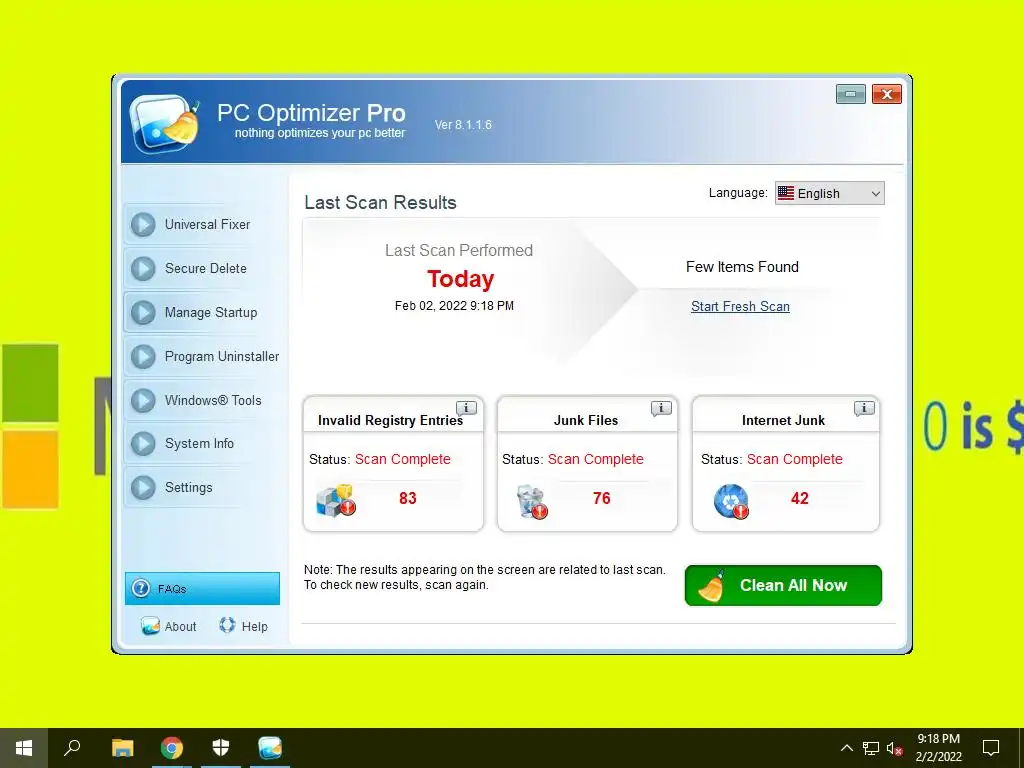Click the junk files count 76
Viewport: 1024px width, 768px height.
coord(601,498)
